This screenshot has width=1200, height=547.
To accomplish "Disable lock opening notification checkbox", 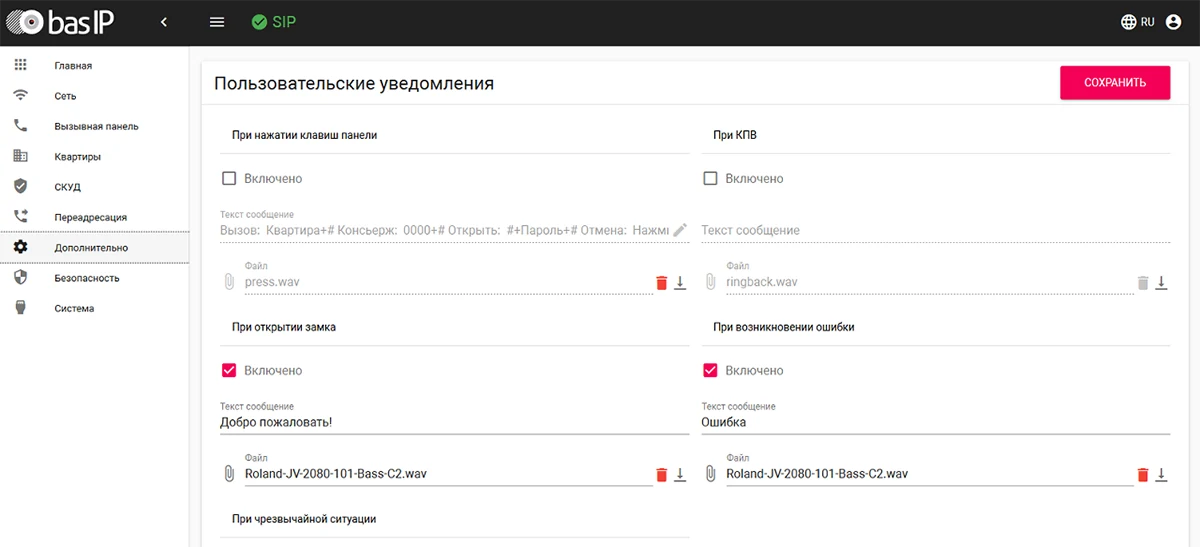I will pyautogui.click(x=229, y=371).
